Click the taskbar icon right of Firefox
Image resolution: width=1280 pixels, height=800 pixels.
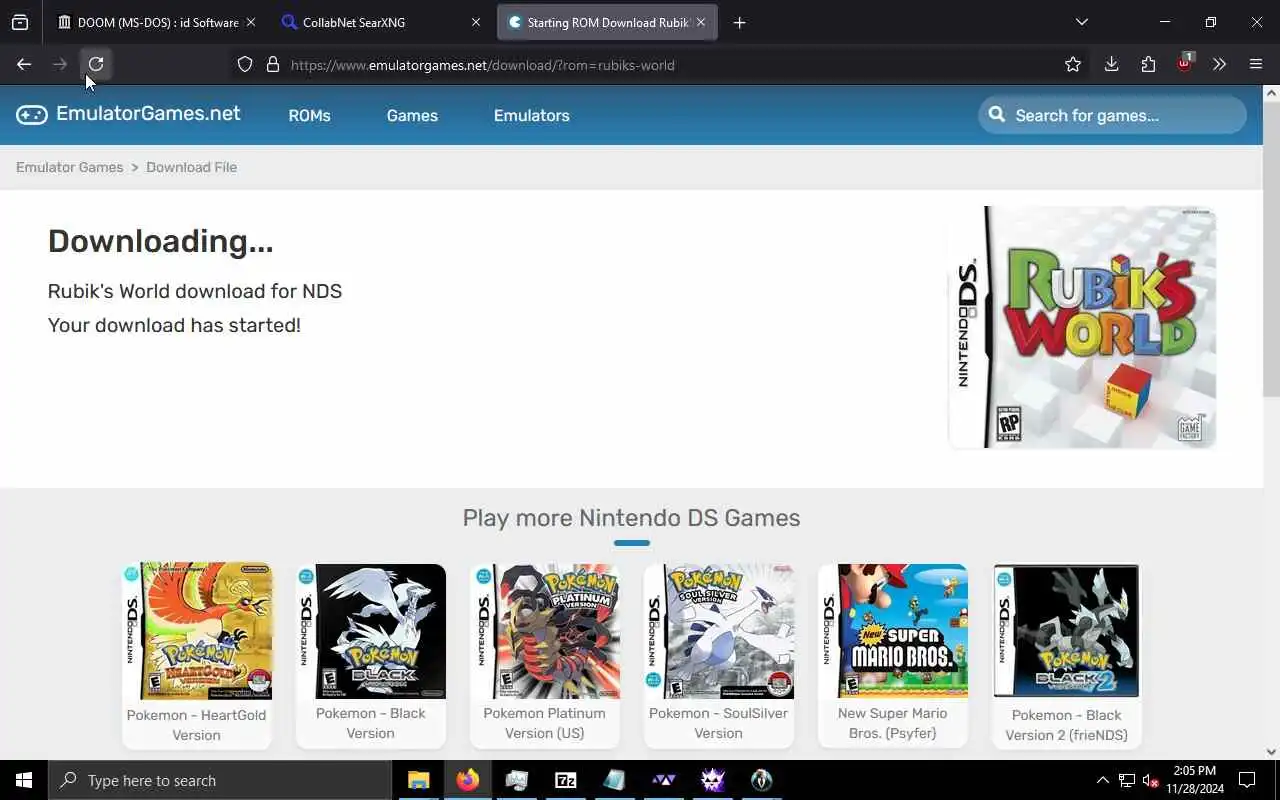pos(516,780)
